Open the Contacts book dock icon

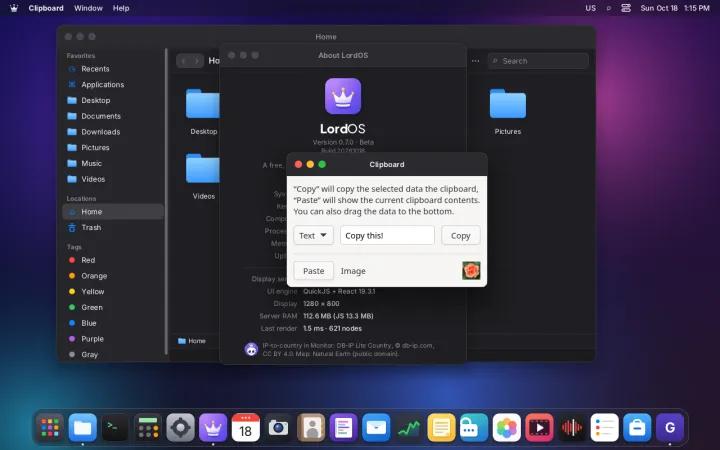[311, 428]
